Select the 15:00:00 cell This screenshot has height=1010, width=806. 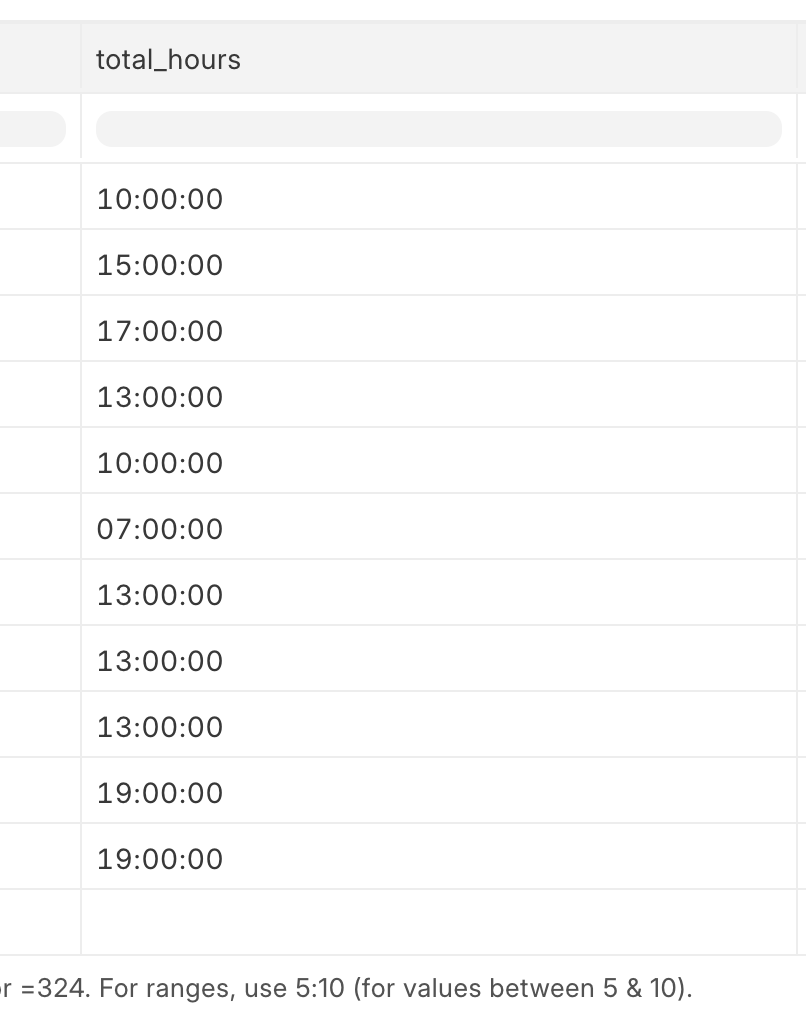[x=439, y=263]
